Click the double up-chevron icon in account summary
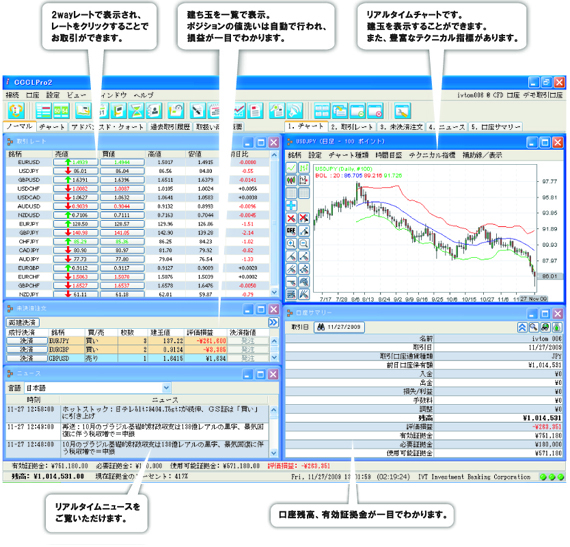Viewport: 570px width, 547px height. click(522, 327)
